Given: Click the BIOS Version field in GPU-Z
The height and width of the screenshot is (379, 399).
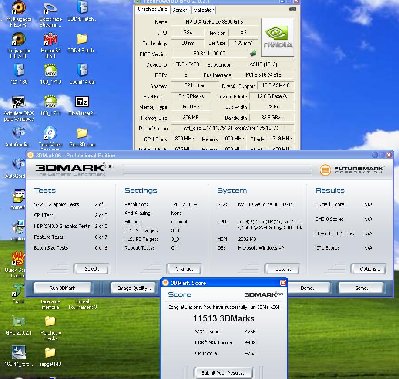Looking at the screenshot, I should click(209, 53).
